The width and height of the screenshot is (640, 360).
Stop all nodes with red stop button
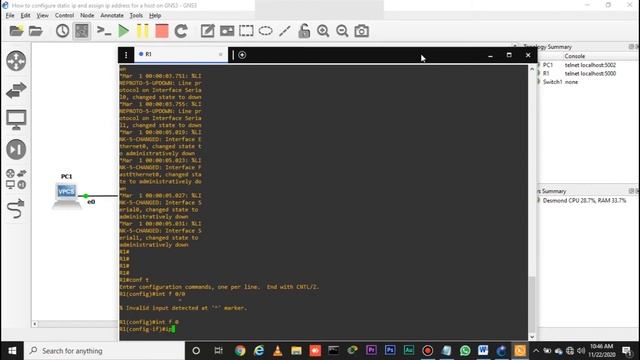pos(162,31)
